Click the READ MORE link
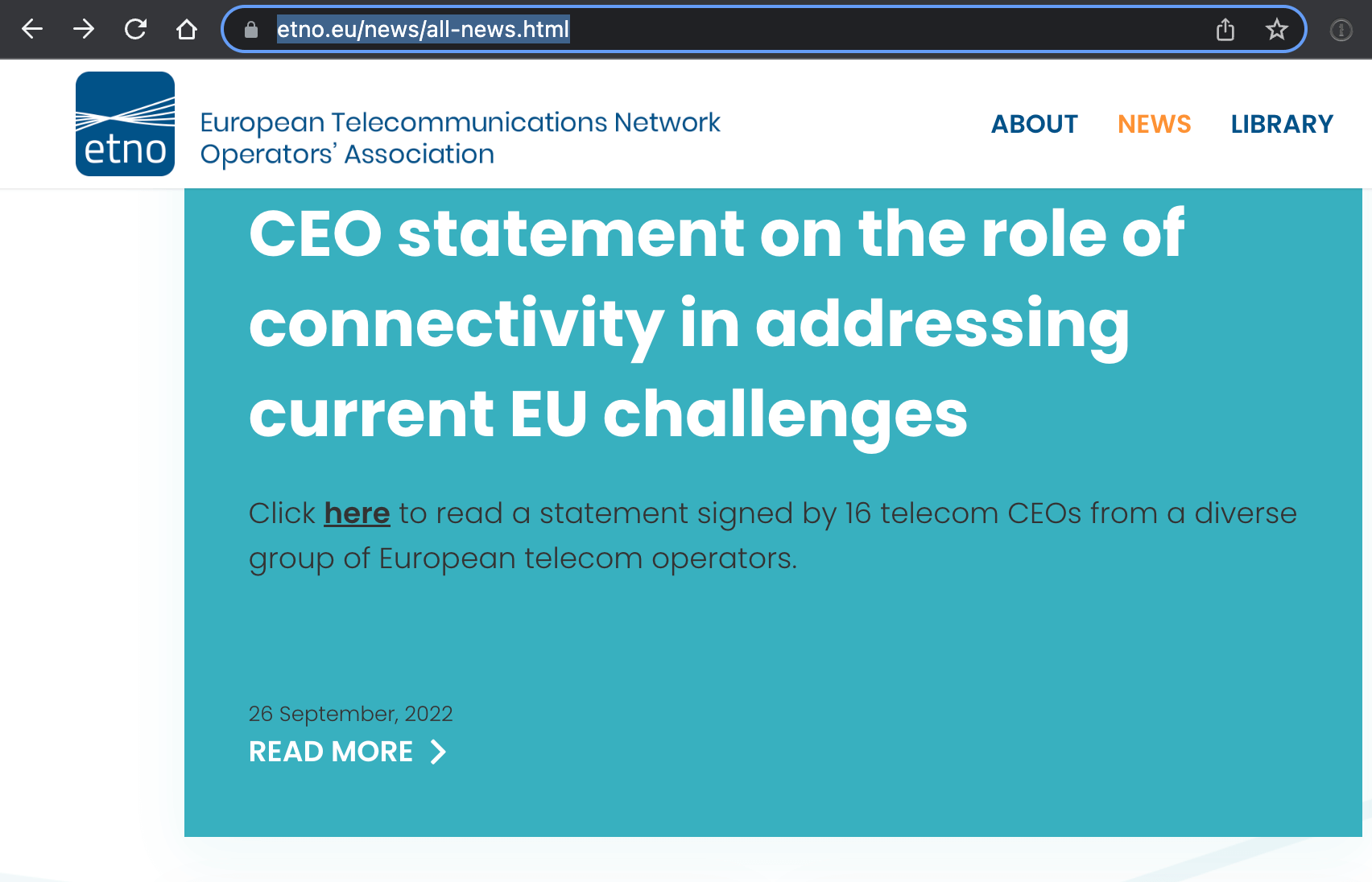The width and height of the screenshot is (1372, 882). click(x=331, y=752)
